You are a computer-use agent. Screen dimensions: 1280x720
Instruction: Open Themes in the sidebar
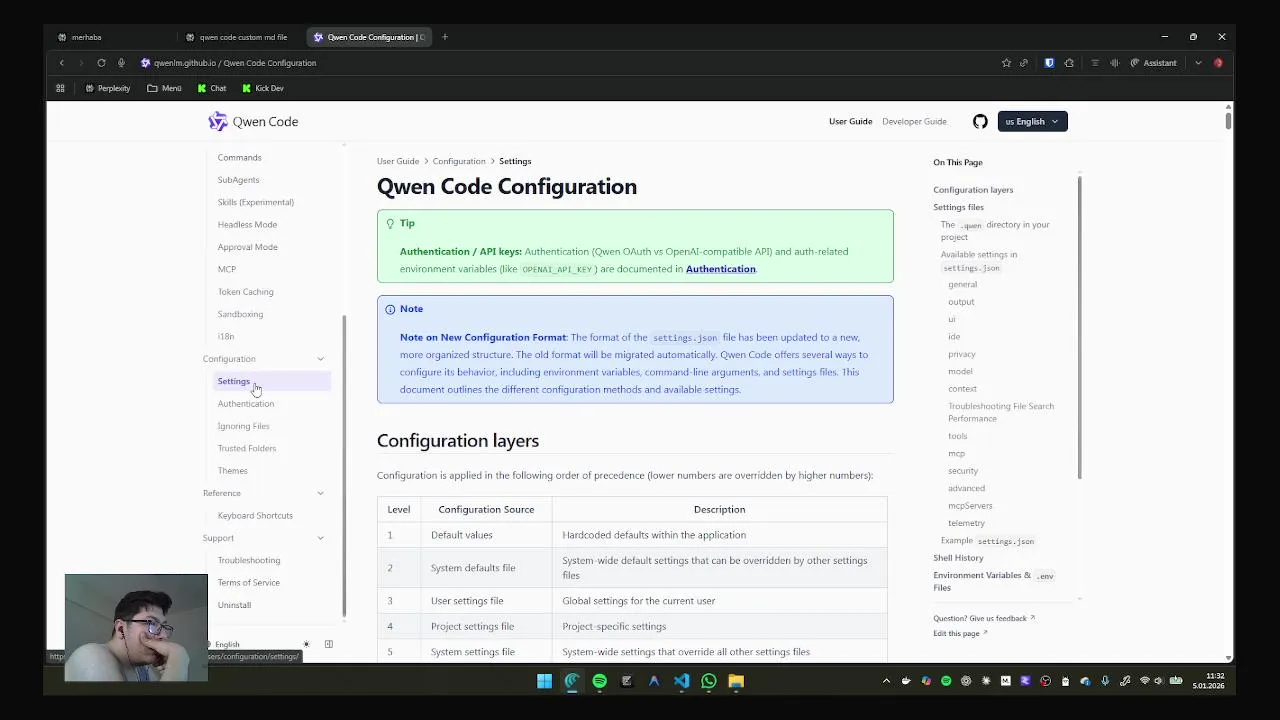232,471
